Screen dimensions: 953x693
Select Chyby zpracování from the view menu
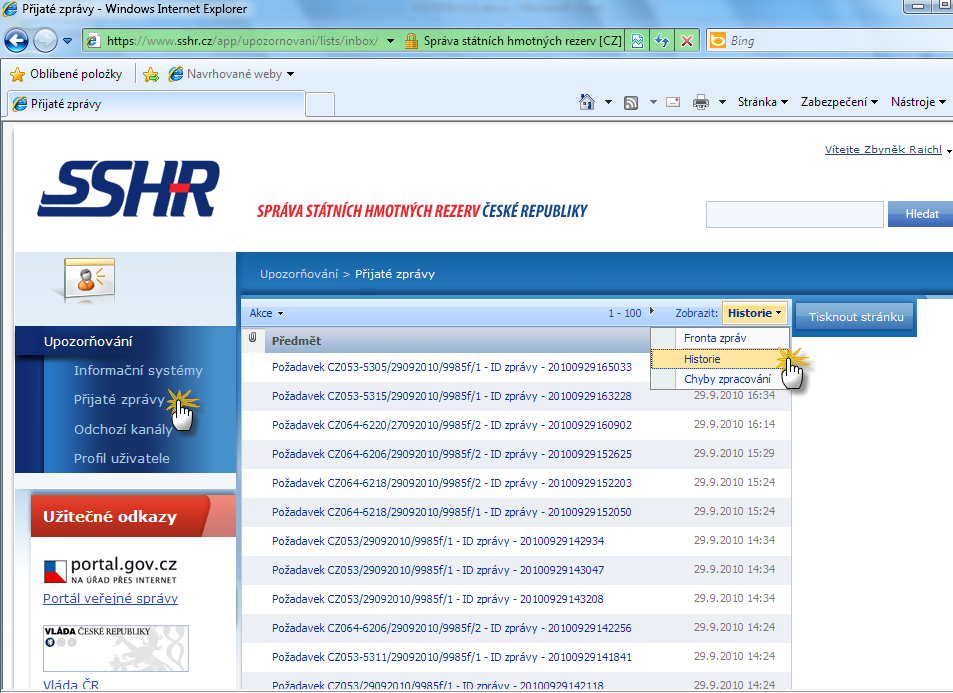(720, 379)
